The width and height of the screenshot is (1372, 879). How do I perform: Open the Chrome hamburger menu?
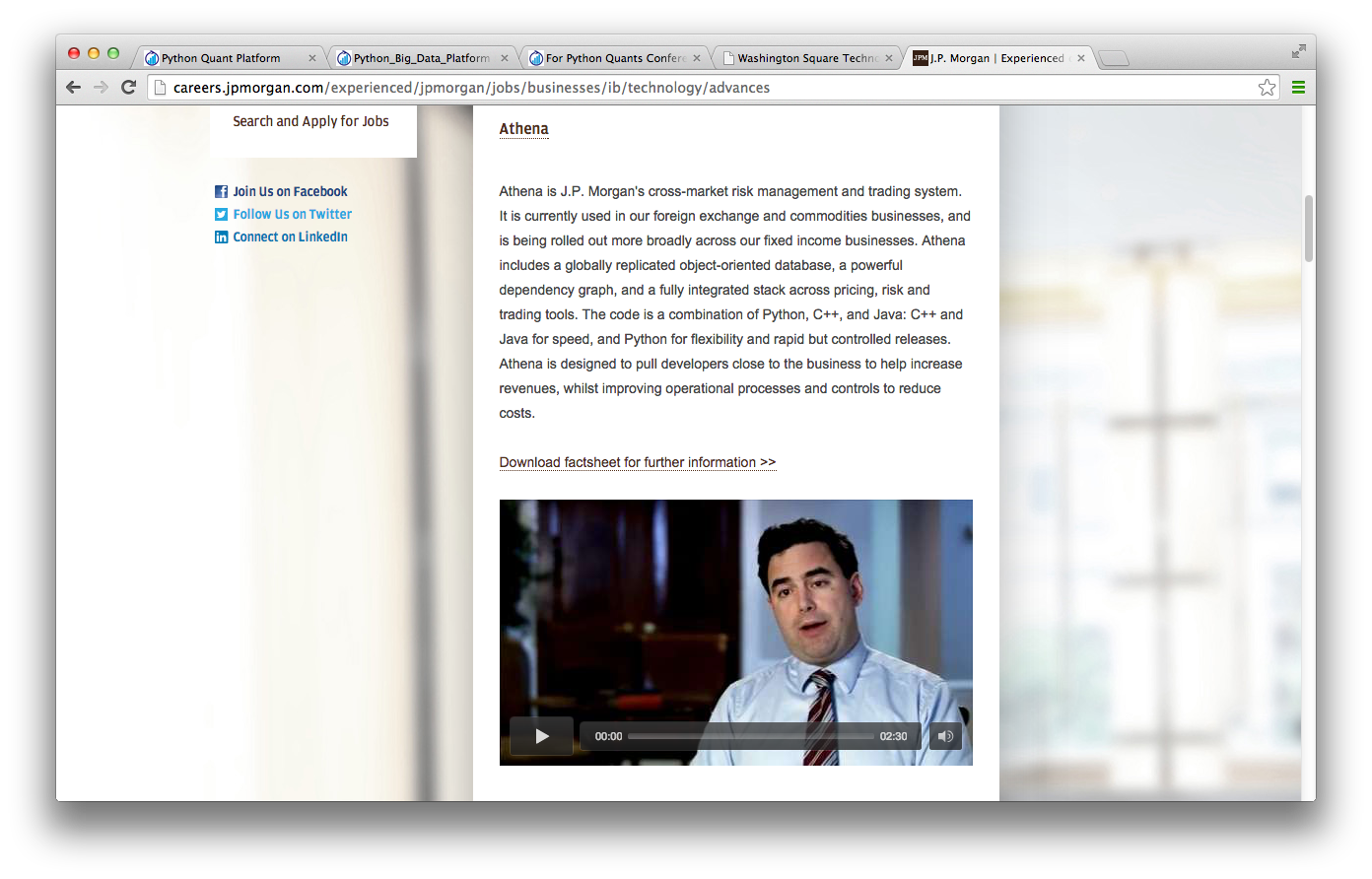coord(1298,88)
